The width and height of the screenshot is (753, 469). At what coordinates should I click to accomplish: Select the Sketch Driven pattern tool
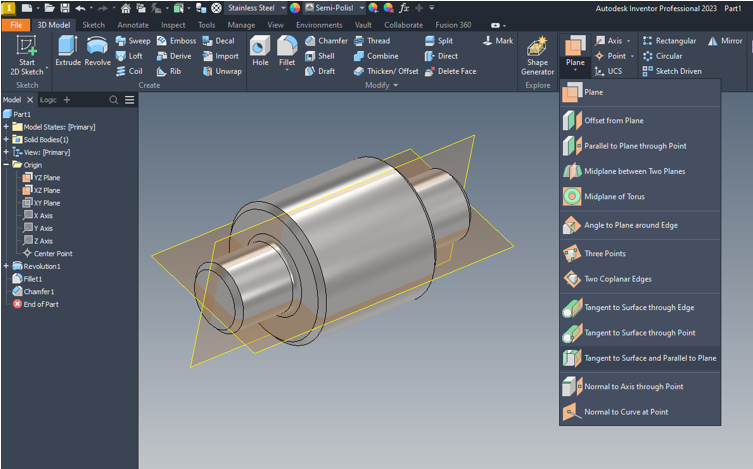coord(672,71)
